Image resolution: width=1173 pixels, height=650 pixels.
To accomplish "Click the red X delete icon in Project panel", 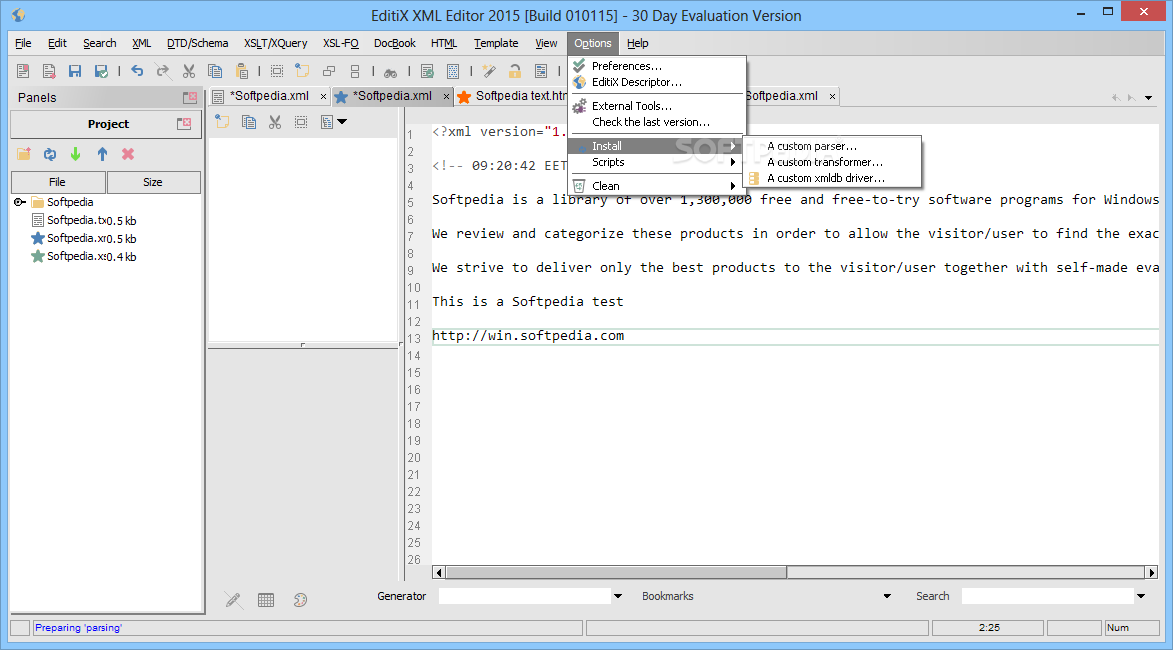I will pyautogui.click(x=128, y=153).
